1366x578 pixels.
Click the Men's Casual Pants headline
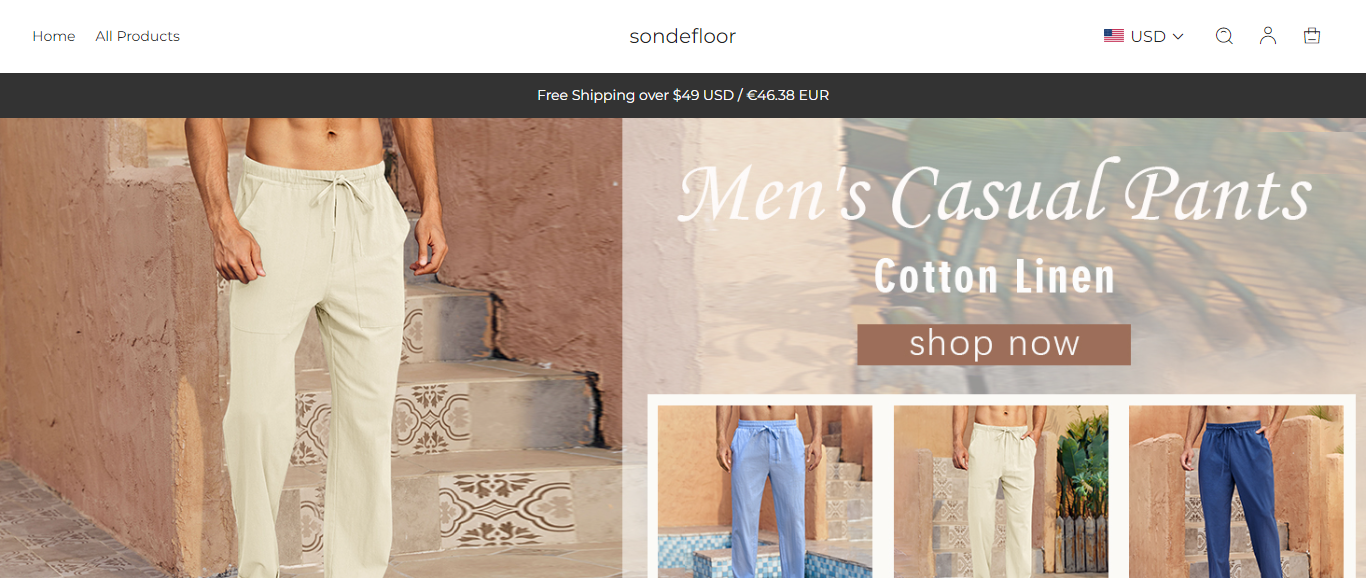click(x=995, y=195)
